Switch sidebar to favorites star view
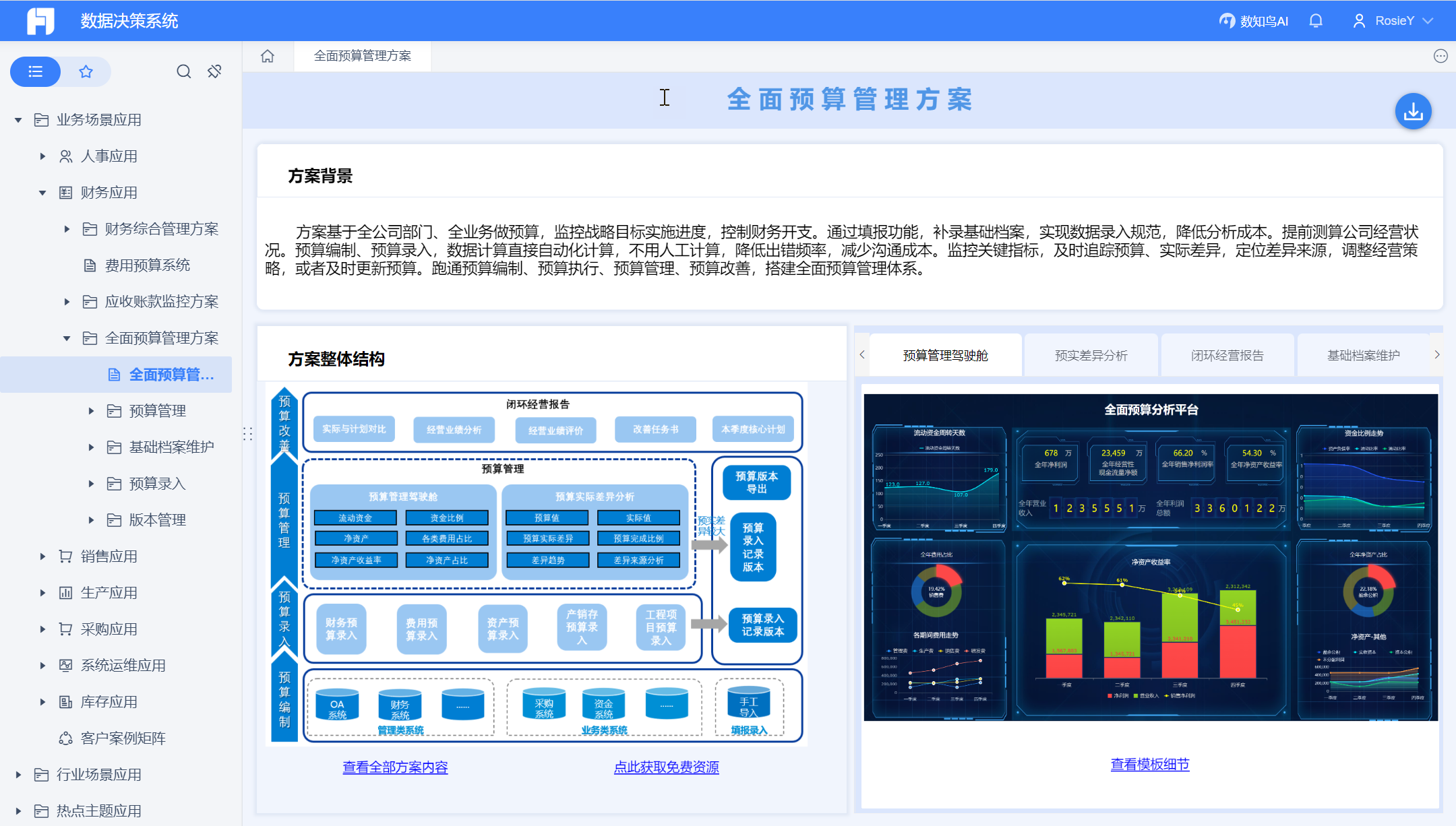 (x=86, y=71)
